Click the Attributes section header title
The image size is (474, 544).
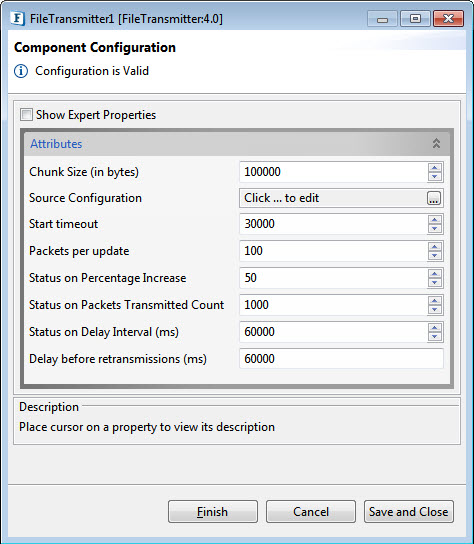[56, 144]
